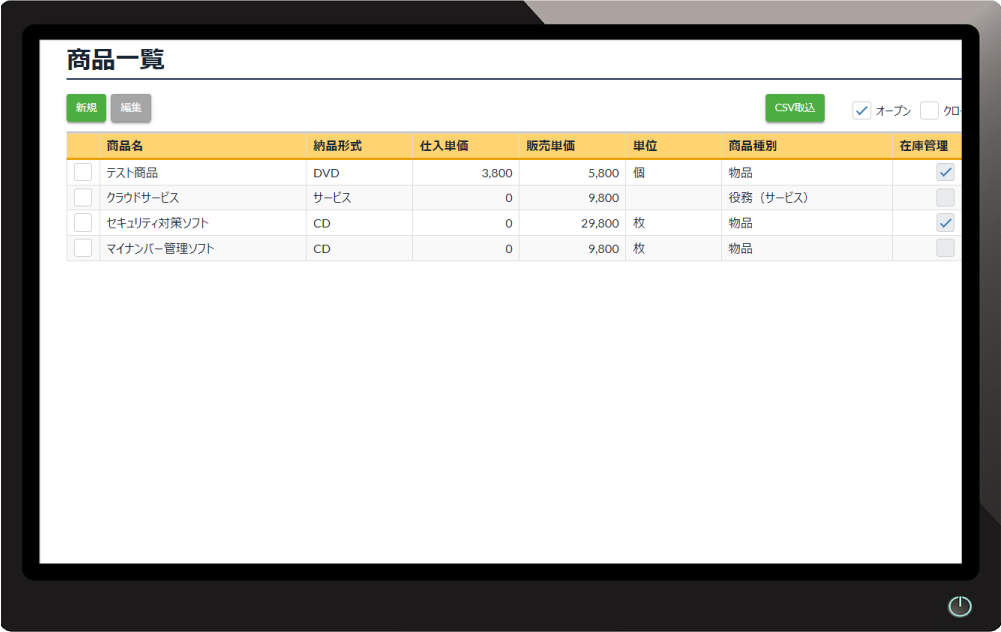Click the 商品種別 column header
Image resolution: width=1001 pixels, height=632 pixels.
click(752, 146)
